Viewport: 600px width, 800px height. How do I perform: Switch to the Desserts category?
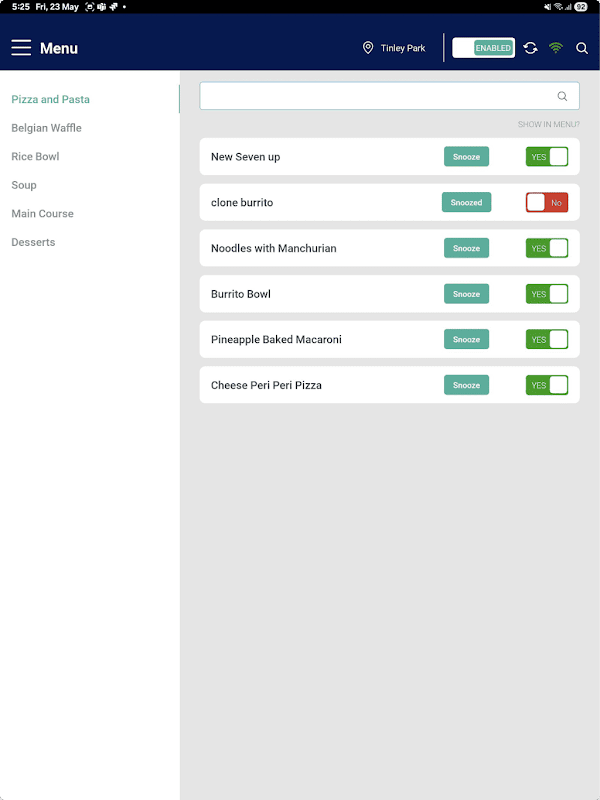click(33, 242)
